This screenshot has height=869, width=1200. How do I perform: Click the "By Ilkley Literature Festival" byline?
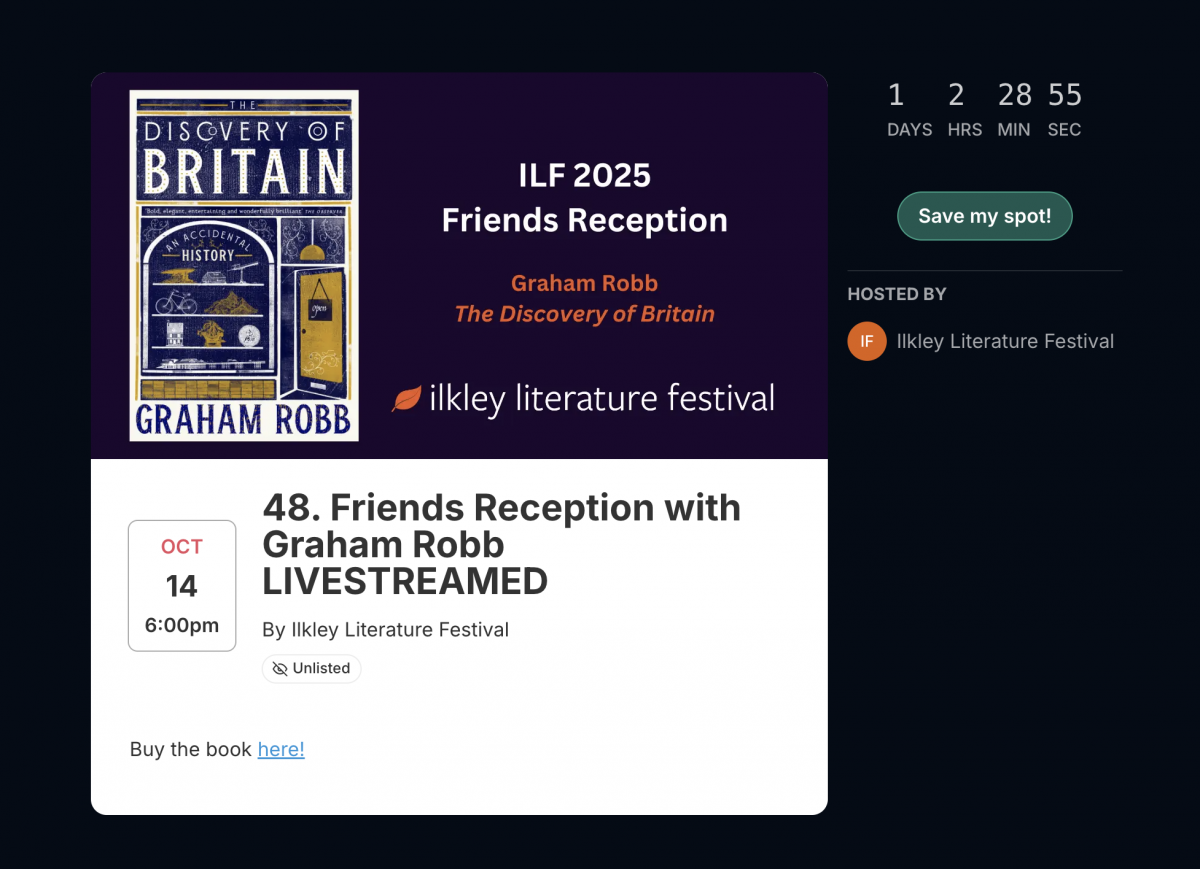click(x=385, y=630)
